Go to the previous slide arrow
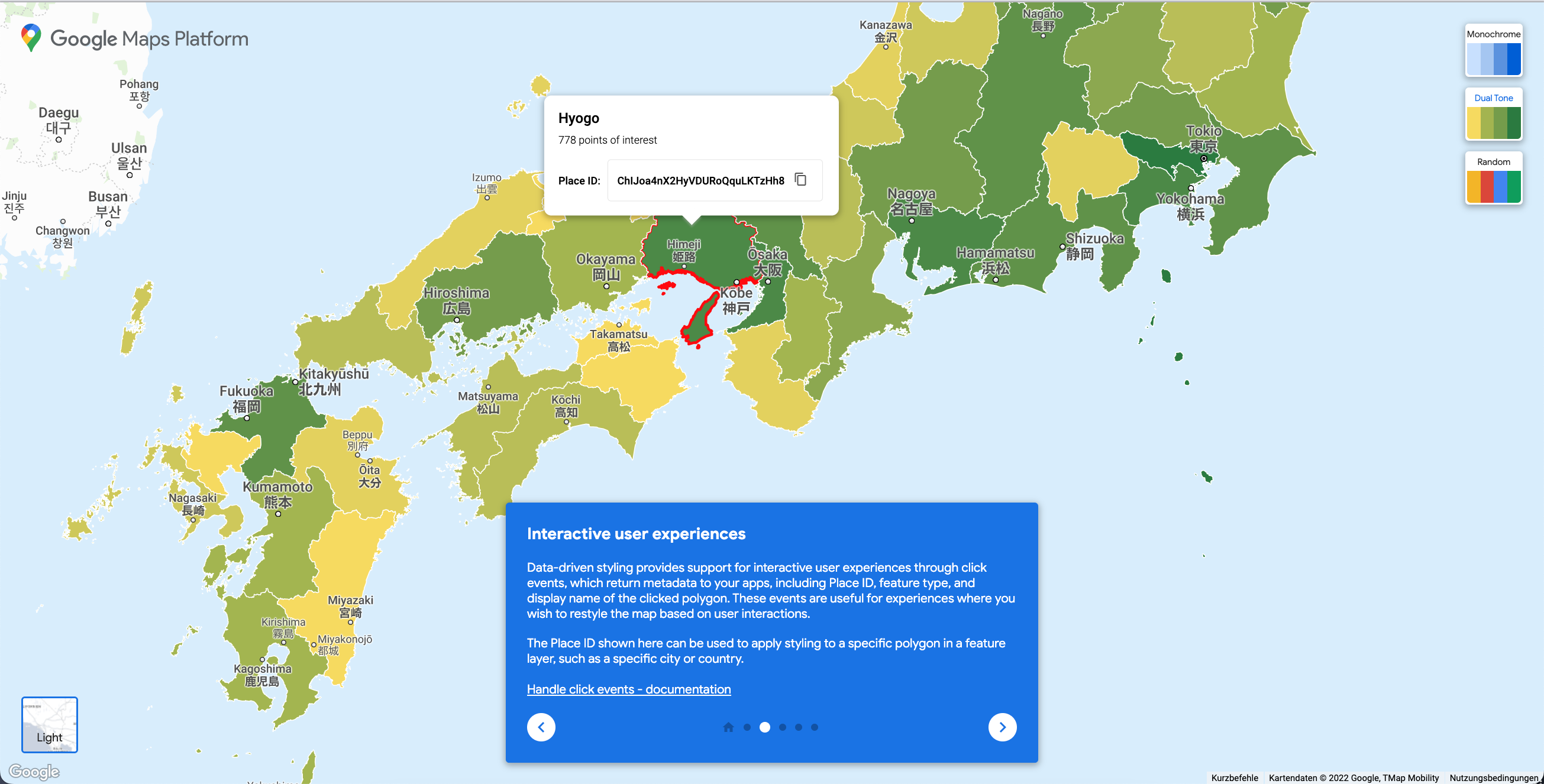This screenshot has width=1544, height=784. 541,727
